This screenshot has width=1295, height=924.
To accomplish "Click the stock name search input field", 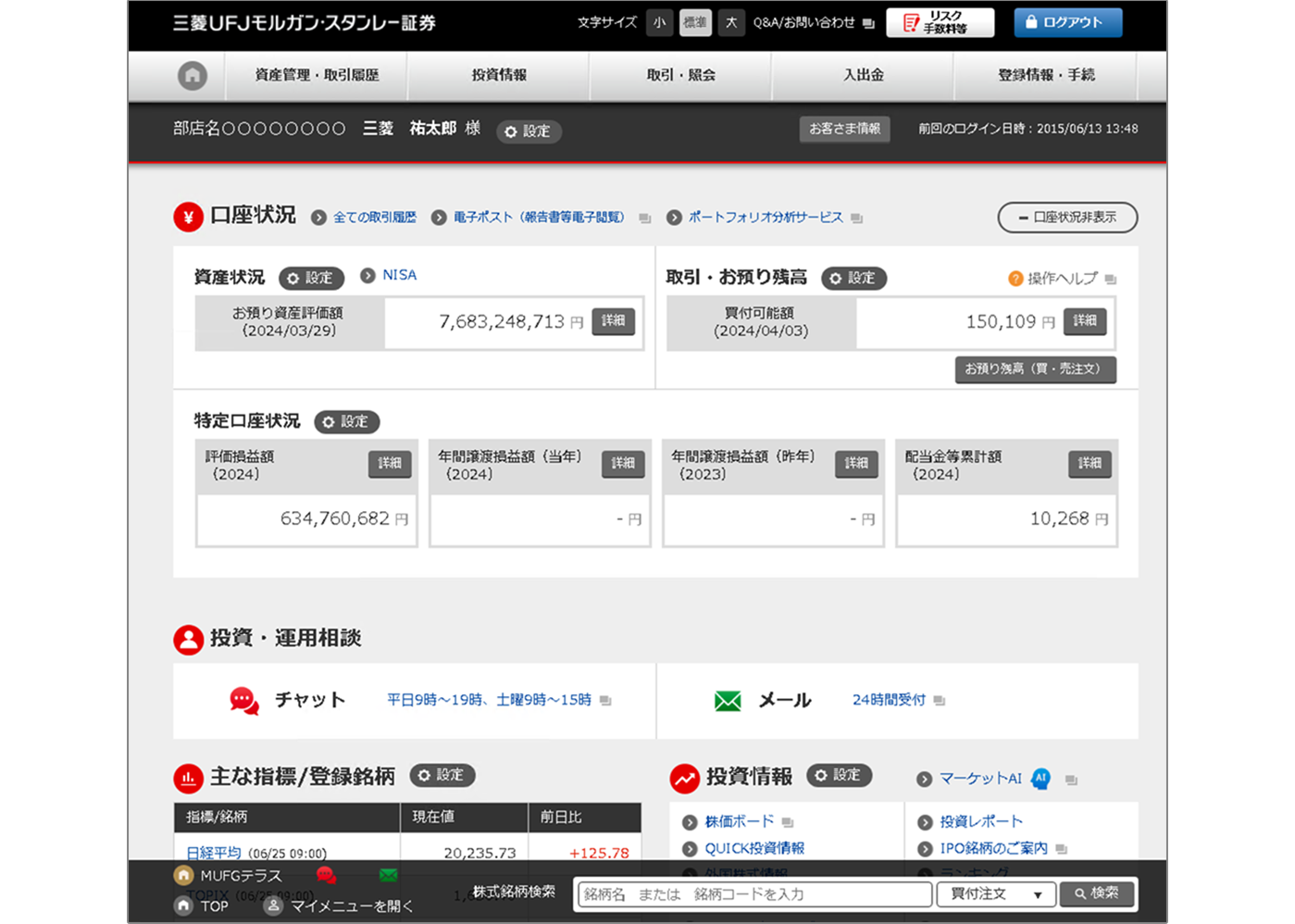I will click(x=753, y=894).
